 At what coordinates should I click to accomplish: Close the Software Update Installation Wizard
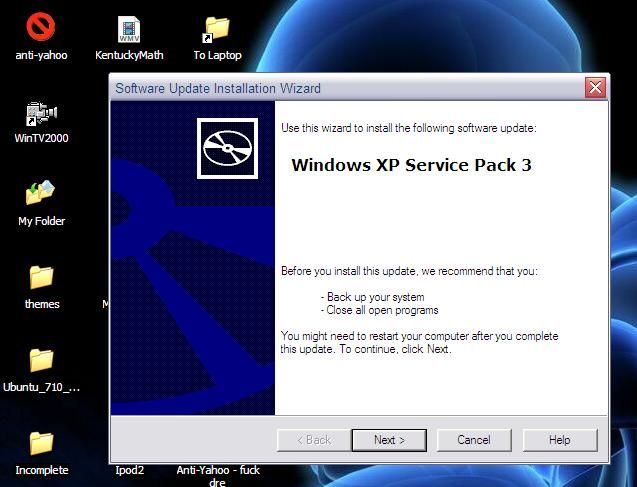pos(595,87)
